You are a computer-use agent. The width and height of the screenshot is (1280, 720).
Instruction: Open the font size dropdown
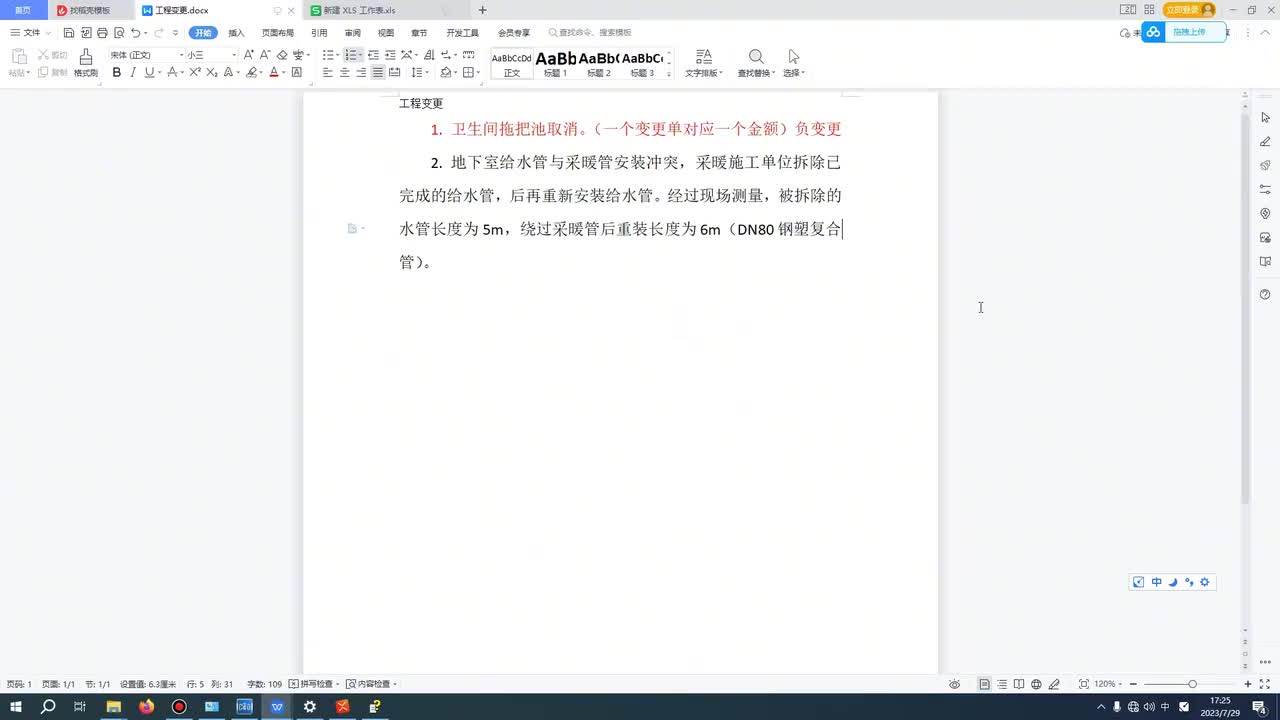tap(234, 55)
